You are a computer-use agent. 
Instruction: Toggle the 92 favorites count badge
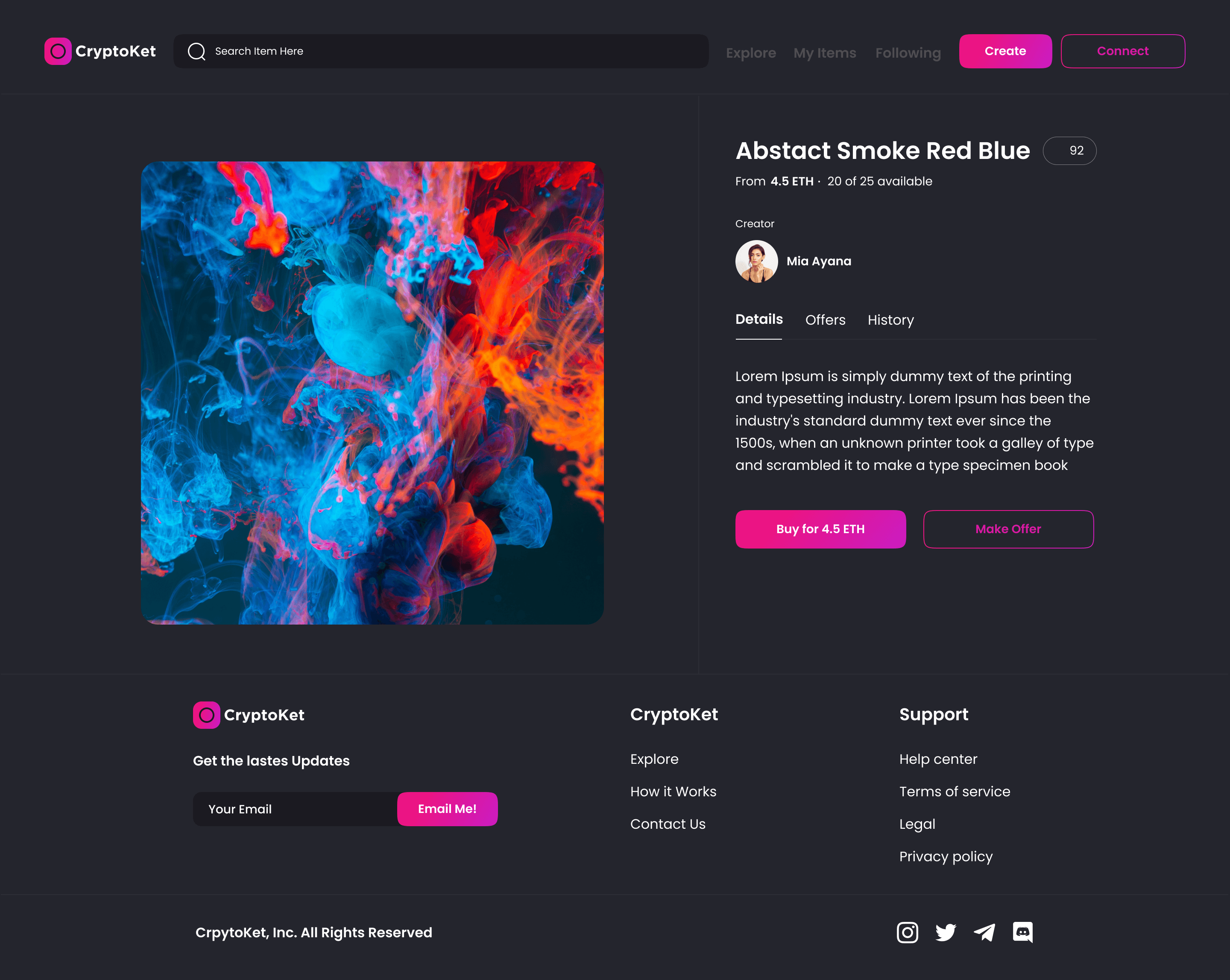point(1070,151)
